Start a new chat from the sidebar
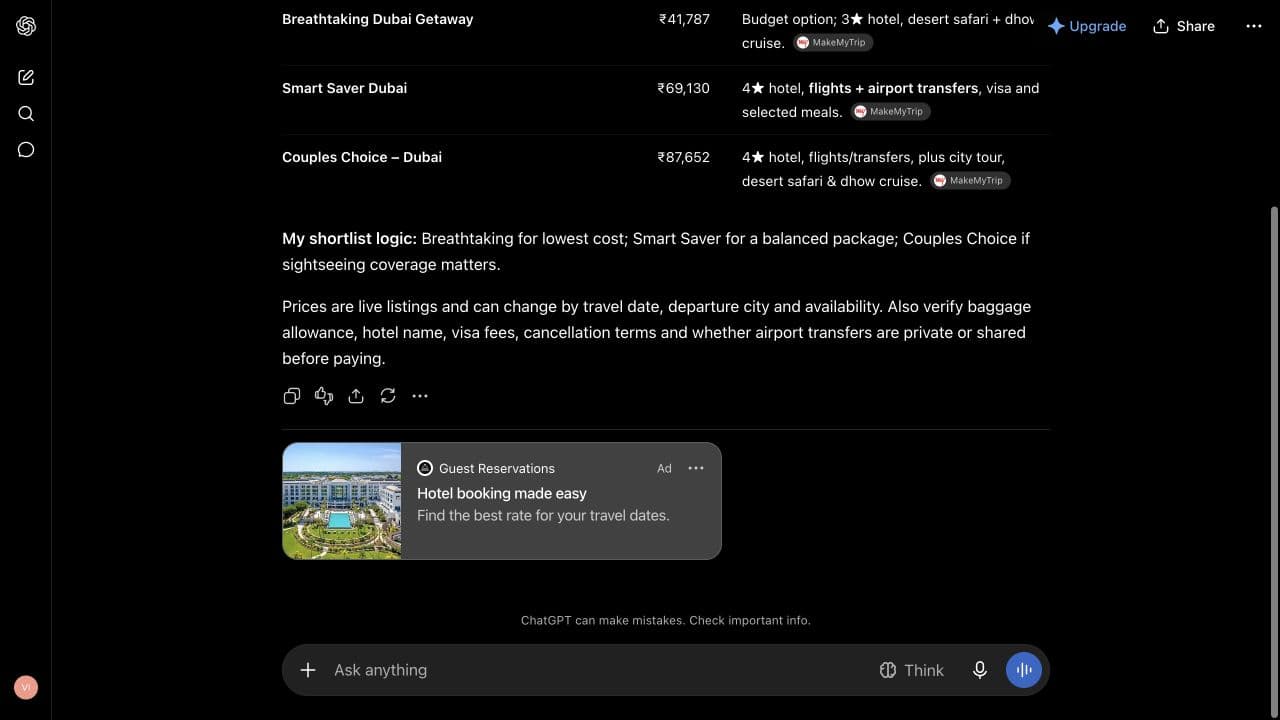The image size is (1280, 720). pyautogui.click(x=26, y=77)
